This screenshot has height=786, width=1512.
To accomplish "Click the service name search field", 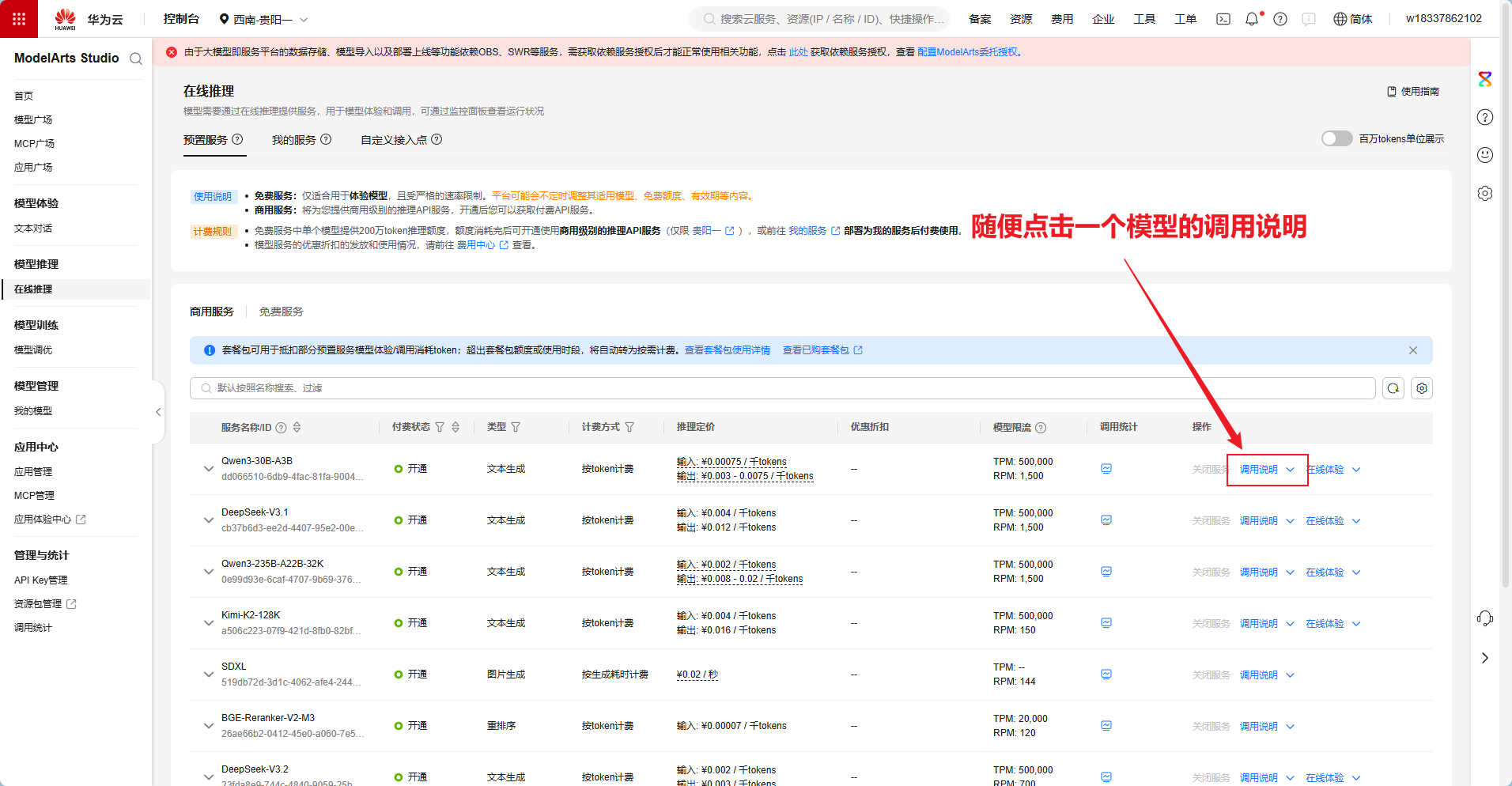I will click(783, 388).
